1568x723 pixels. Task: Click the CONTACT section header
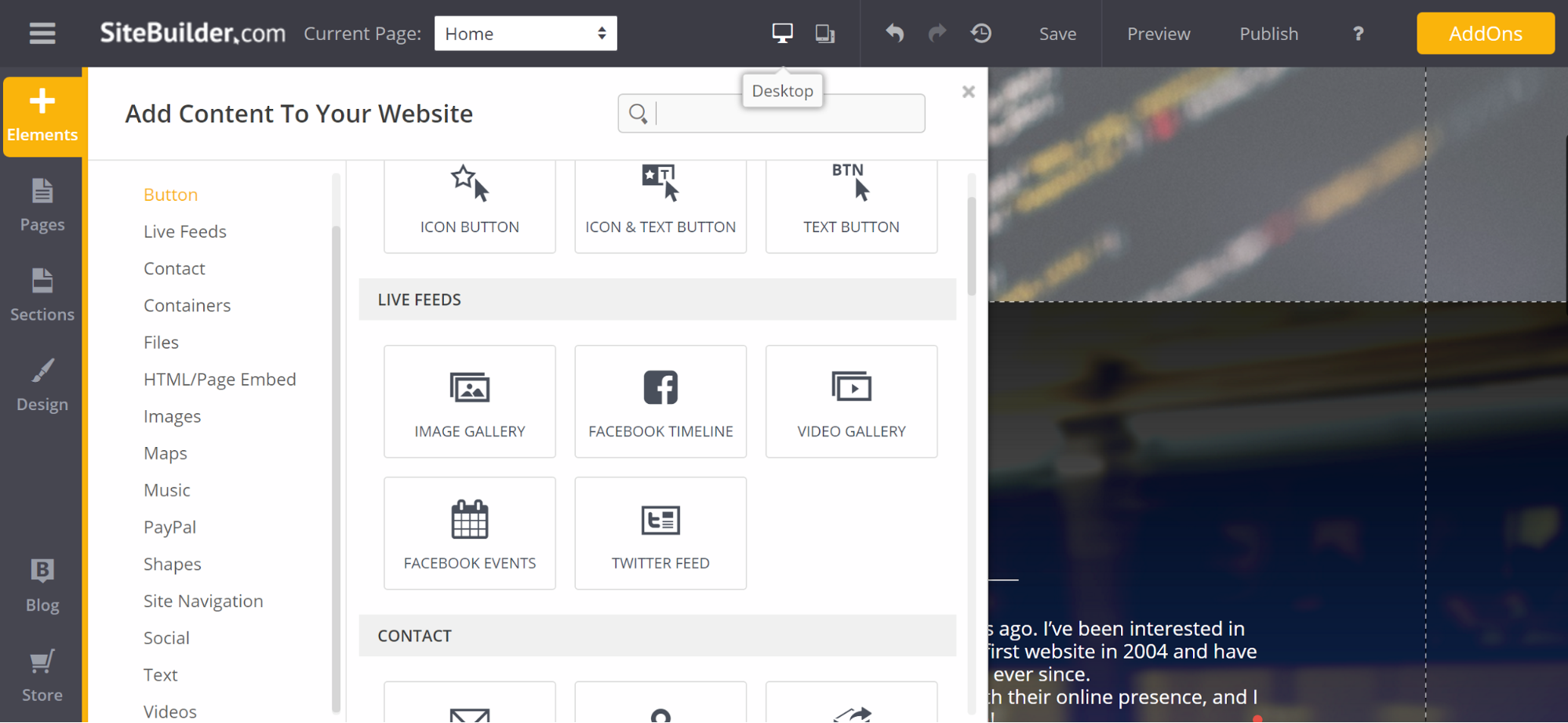[657, 635]
